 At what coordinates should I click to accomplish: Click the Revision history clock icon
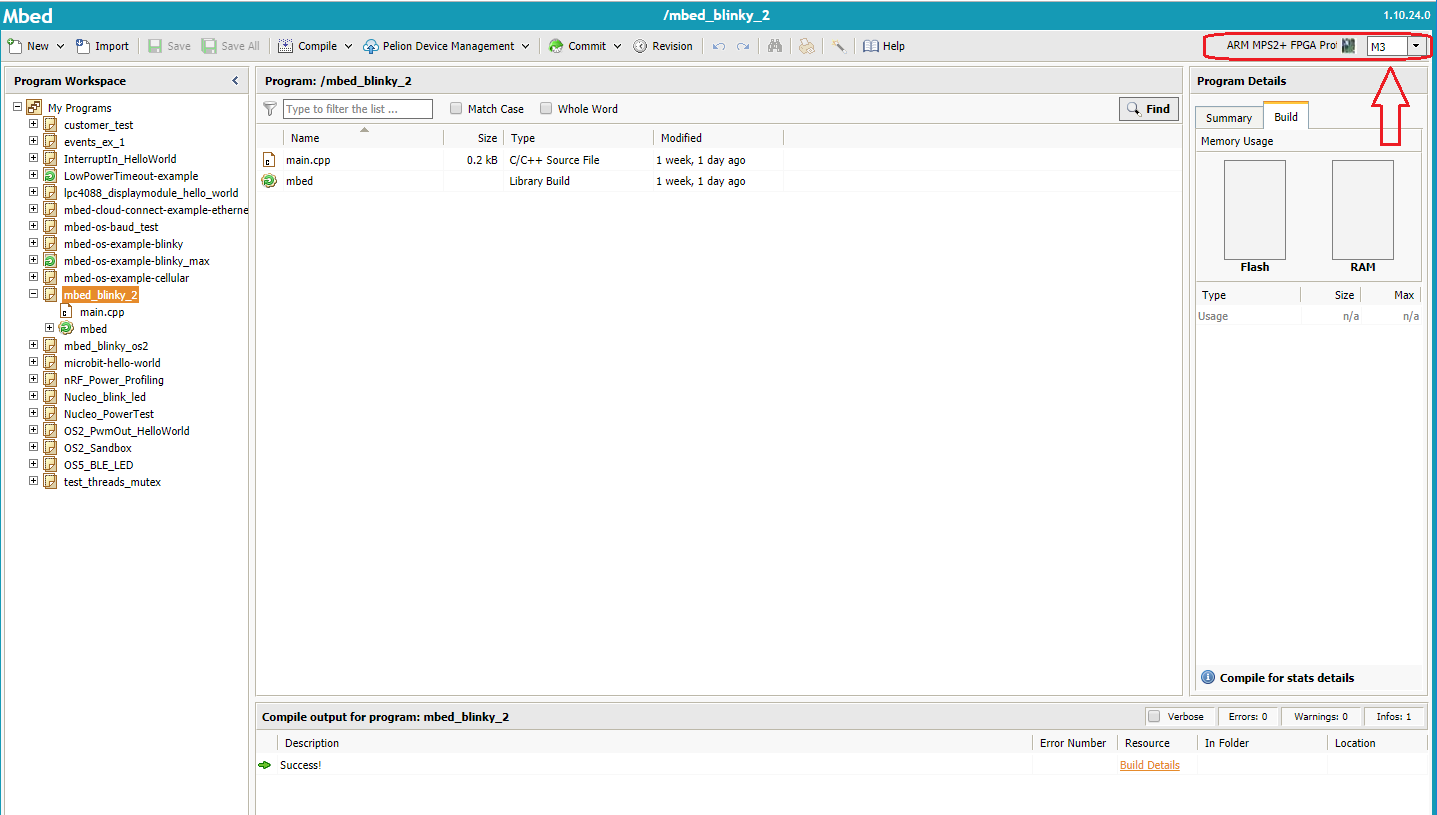[640, 46]
